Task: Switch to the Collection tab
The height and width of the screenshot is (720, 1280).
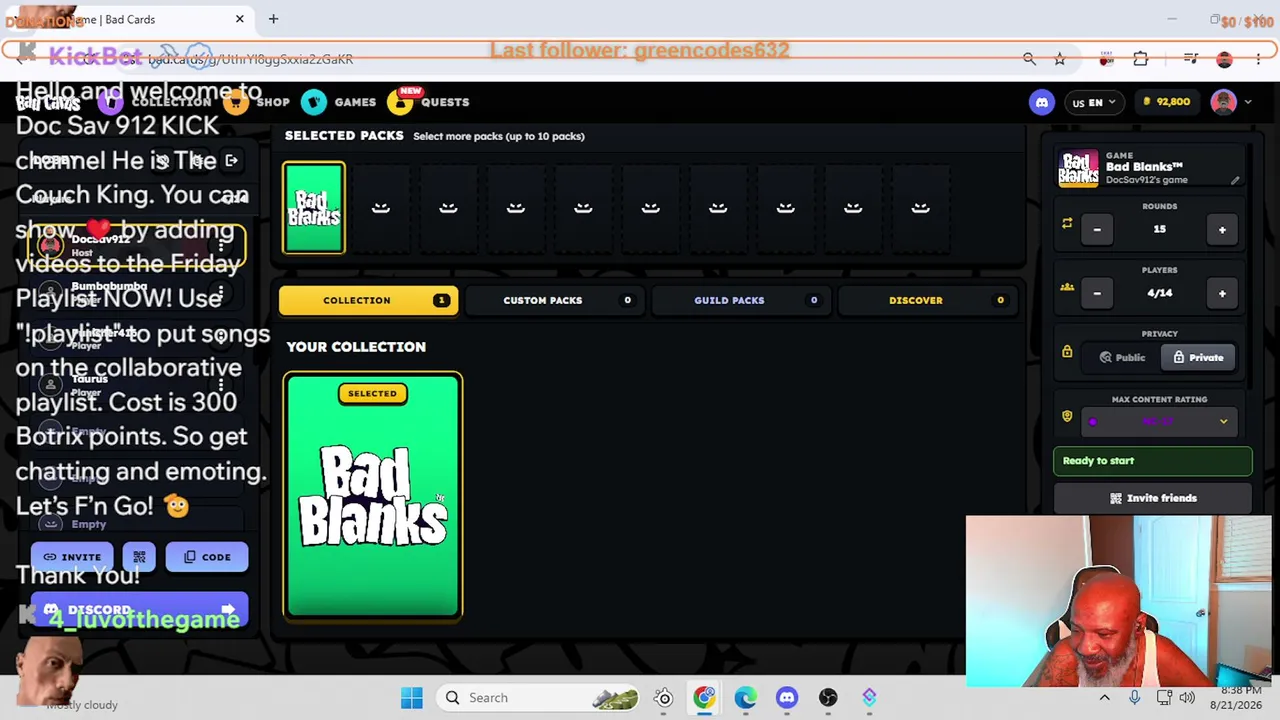Action: pos(369,300)
